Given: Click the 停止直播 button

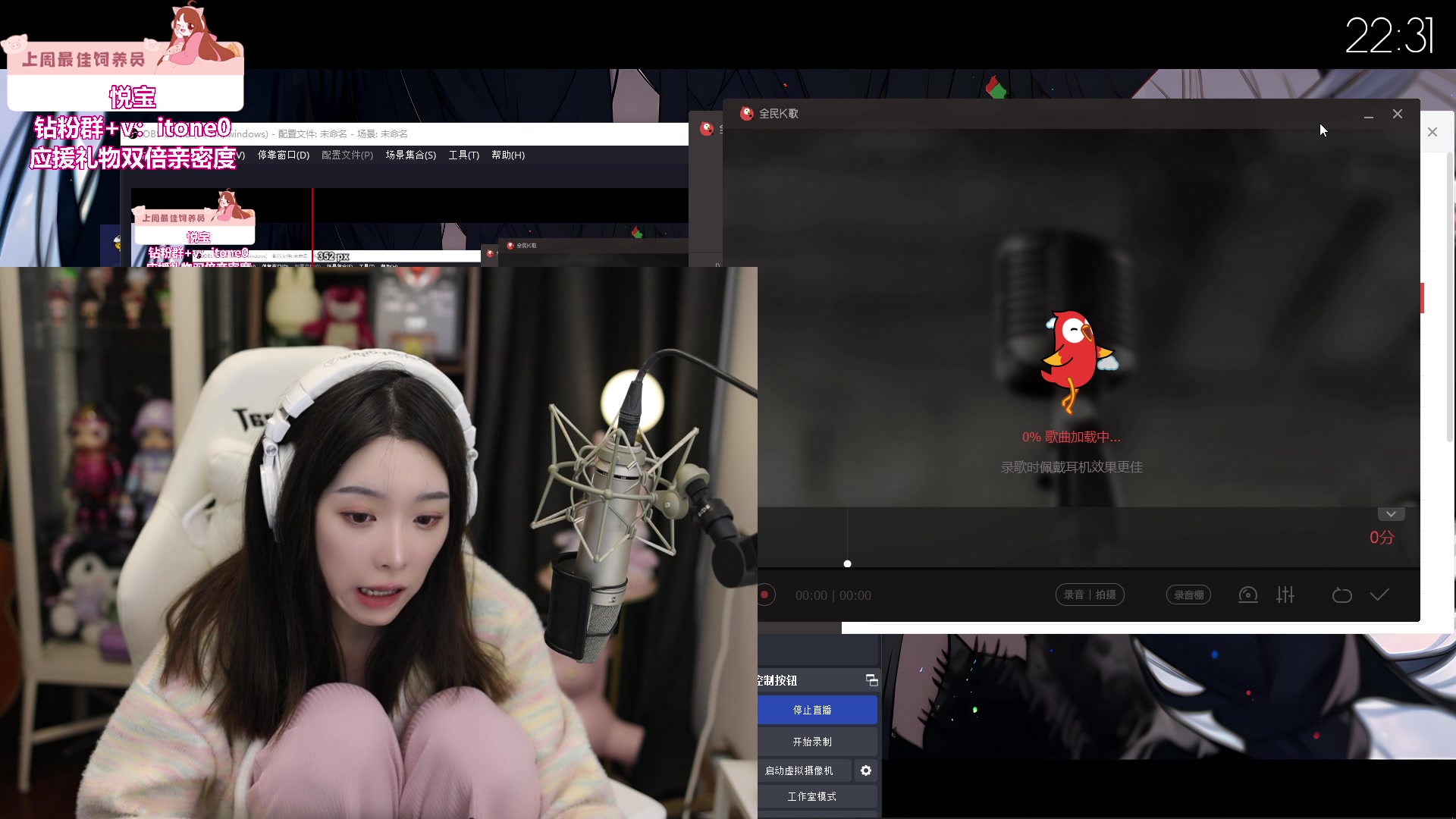Looking at the screenshot, I should coord(811,711).
